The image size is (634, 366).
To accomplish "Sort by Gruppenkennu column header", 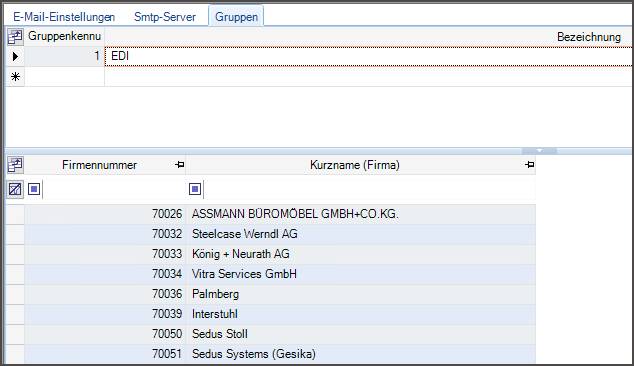I will coord(64,36).
